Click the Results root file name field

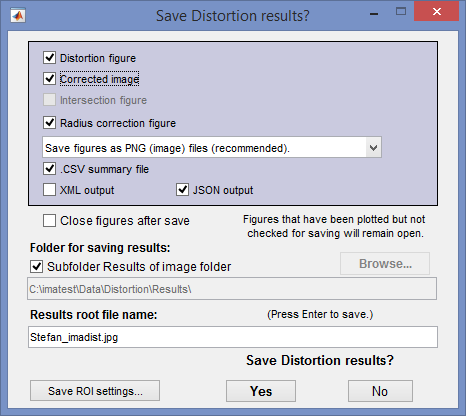click(233, 337)
